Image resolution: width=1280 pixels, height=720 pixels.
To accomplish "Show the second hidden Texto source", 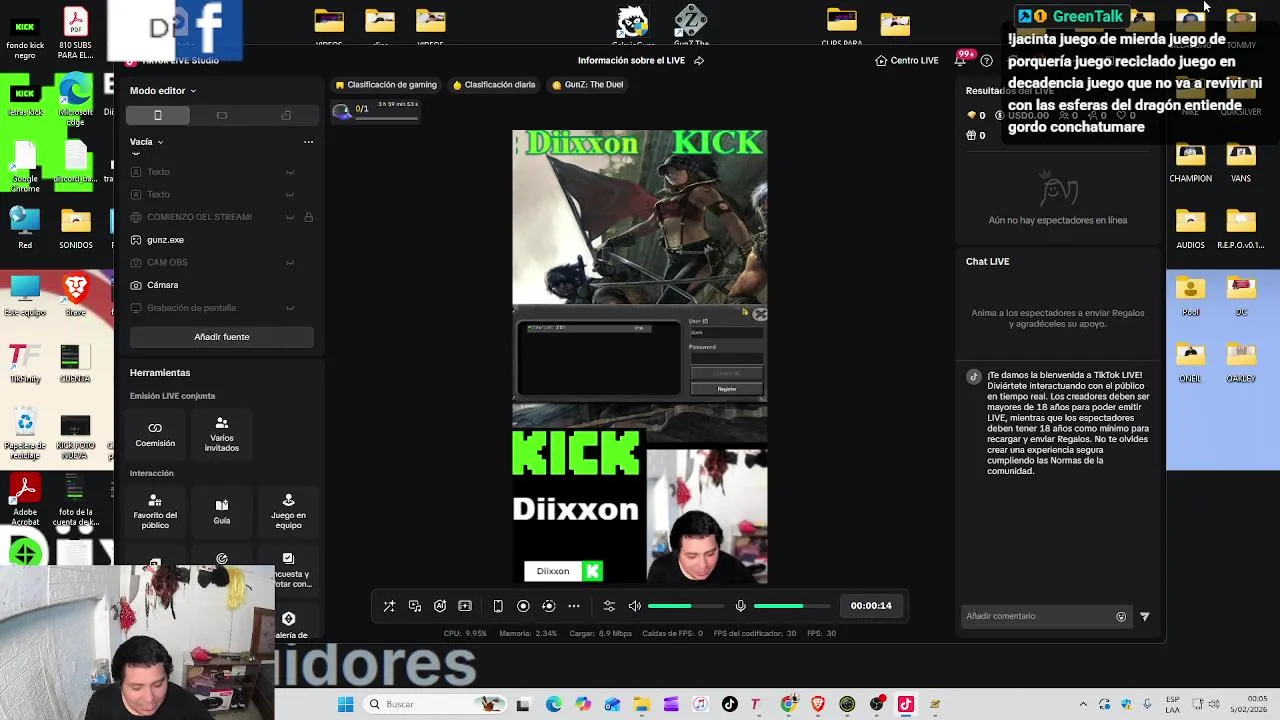I will 290,195.
